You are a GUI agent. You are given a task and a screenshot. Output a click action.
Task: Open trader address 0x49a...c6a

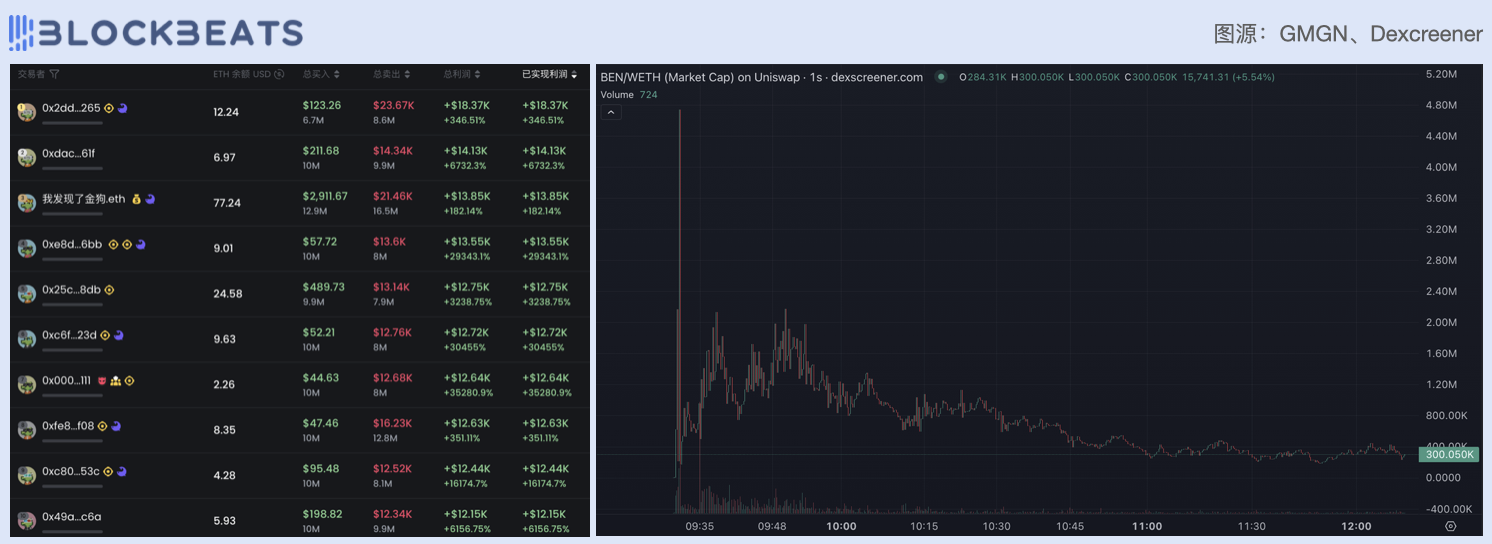pos(72,517)
